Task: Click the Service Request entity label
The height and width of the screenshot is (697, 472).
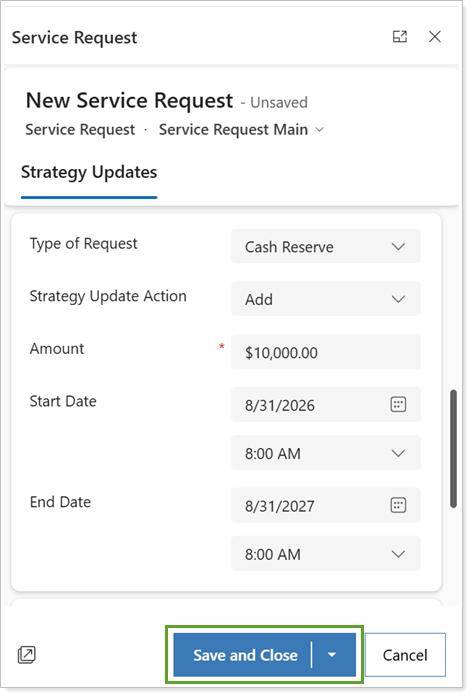Action: tap(80, 130)
